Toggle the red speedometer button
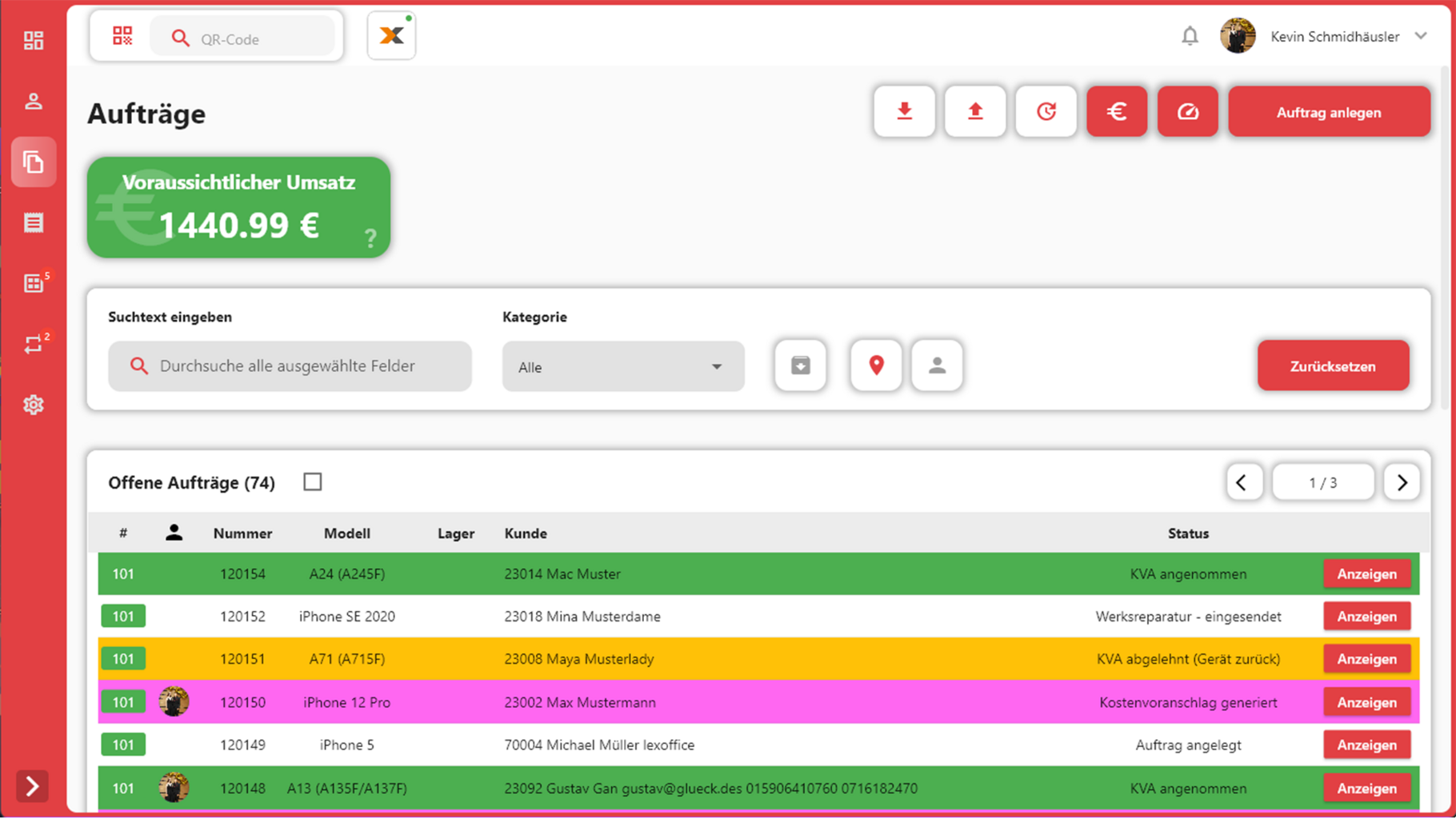 1187,112
